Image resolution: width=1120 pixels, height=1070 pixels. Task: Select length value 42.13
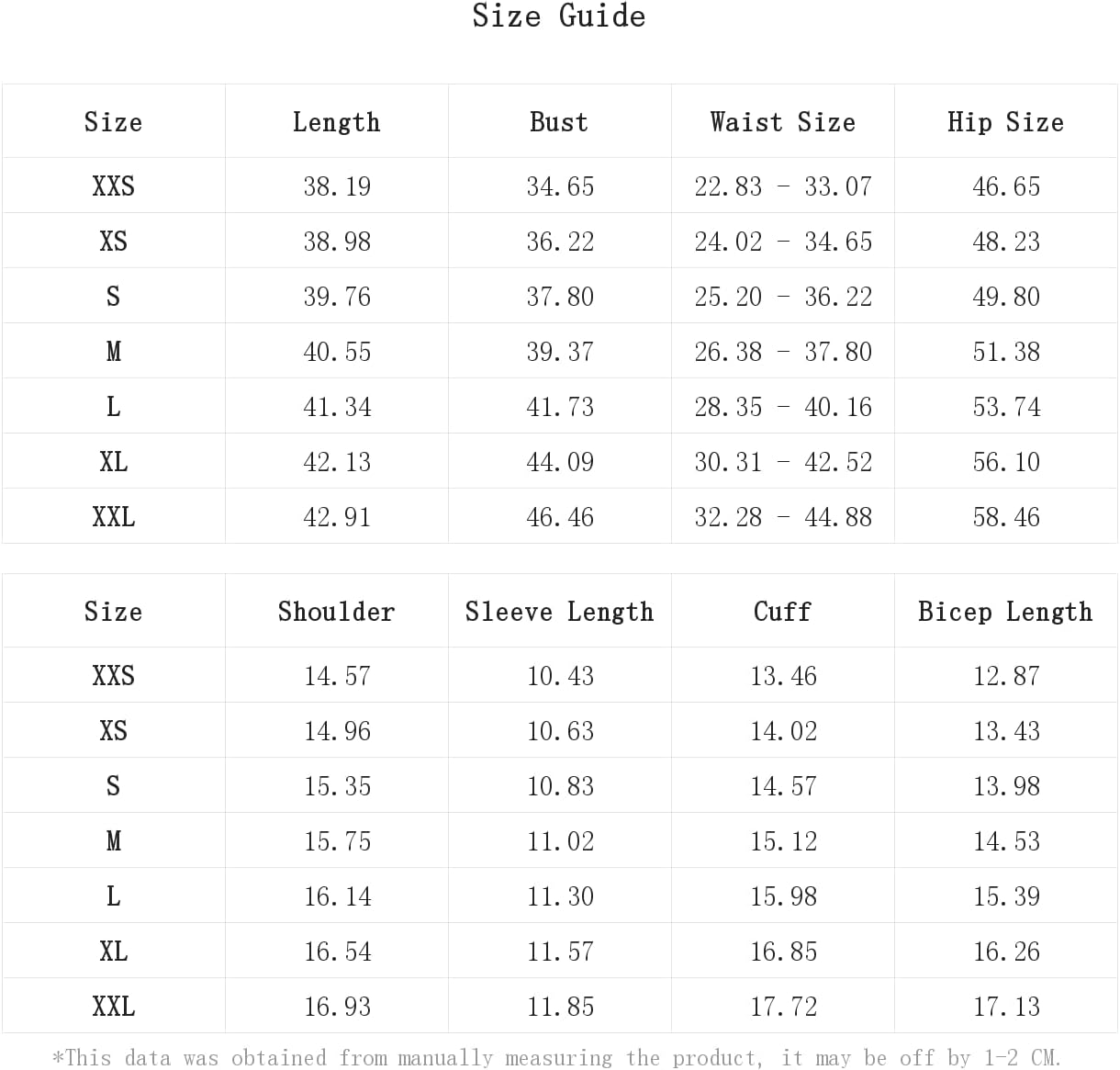[x=337, y=462]
